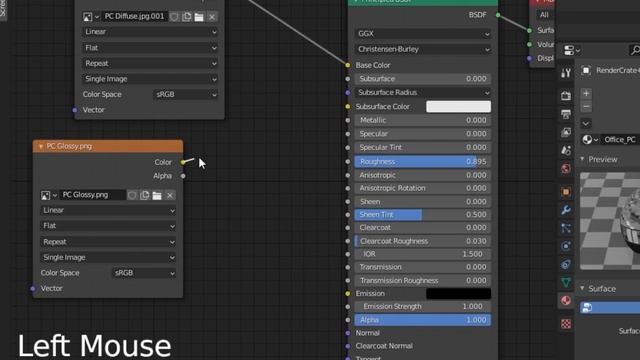Viewport: 640px width, 360px height.
Task: Open Properties editor options dropdown icon
Action: 571,50
